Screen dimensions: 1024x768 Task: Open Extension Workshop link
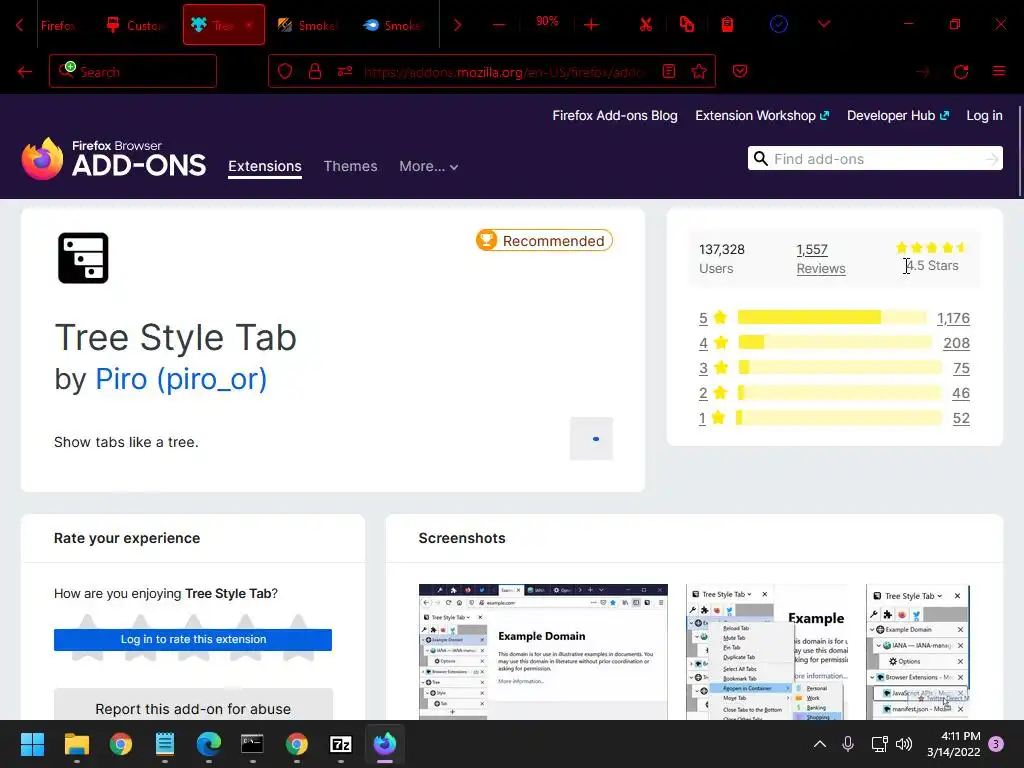coord(762,116)
